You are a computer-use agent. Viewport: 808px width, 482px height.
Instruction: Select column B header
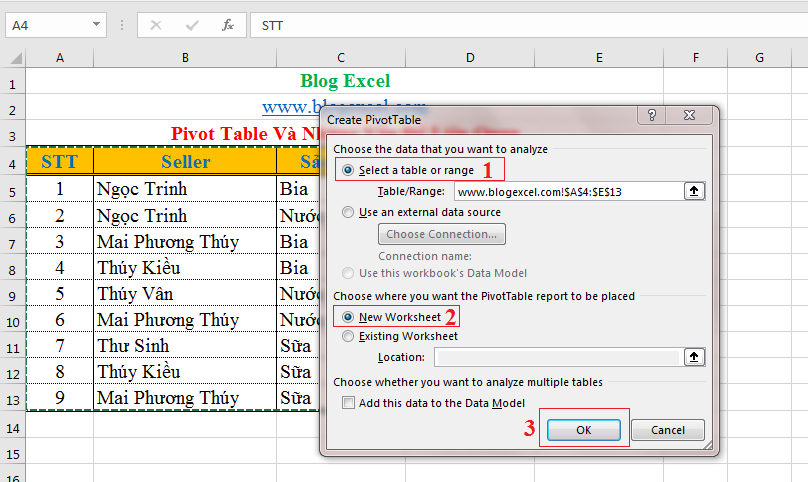coord(185,58)
